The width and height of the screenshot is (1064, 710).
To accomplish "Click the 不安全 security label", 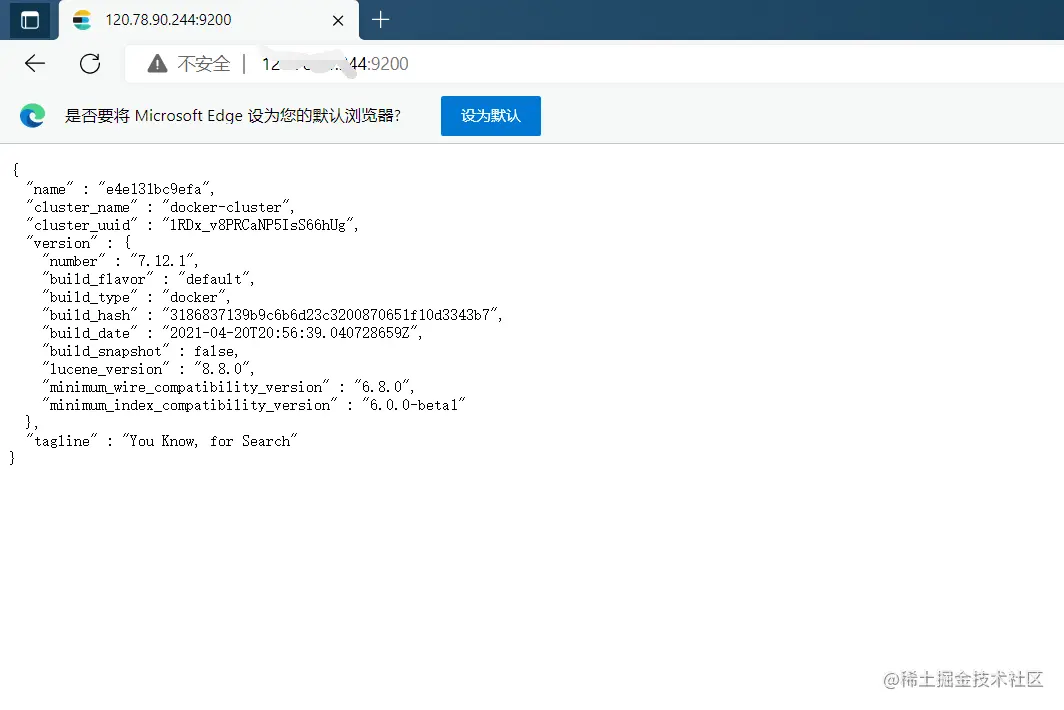I will click(x=204, y=64).
